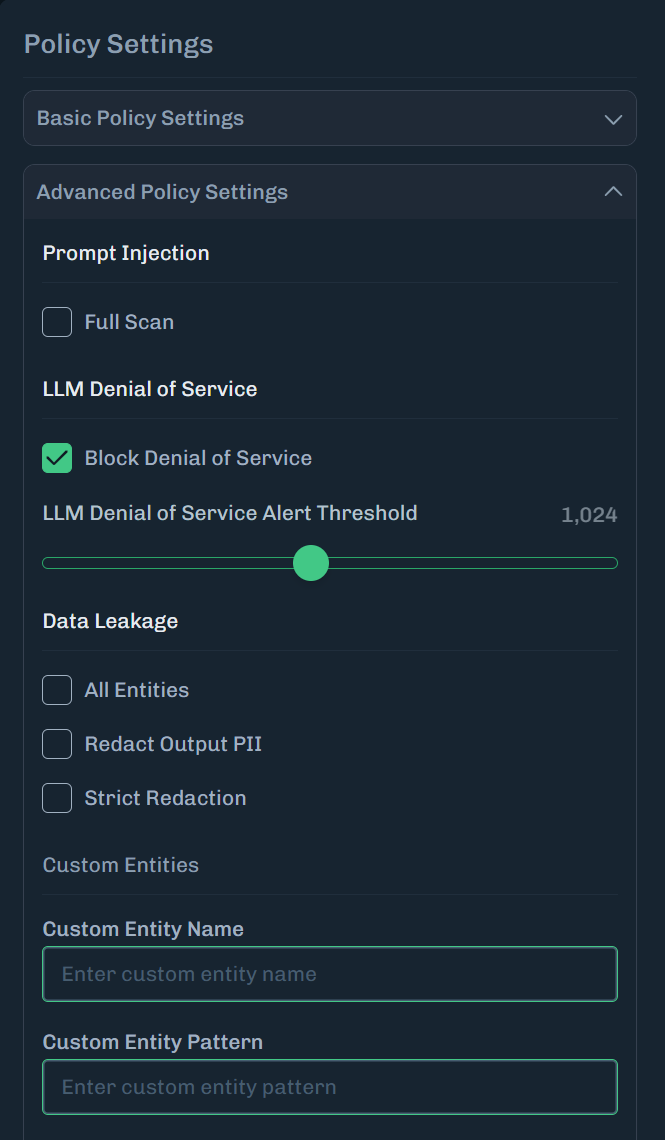The image size is (665, 1140).
Task: Click the Policy Settings panel title
Action: pyautogui.click(x=118, y=44)
